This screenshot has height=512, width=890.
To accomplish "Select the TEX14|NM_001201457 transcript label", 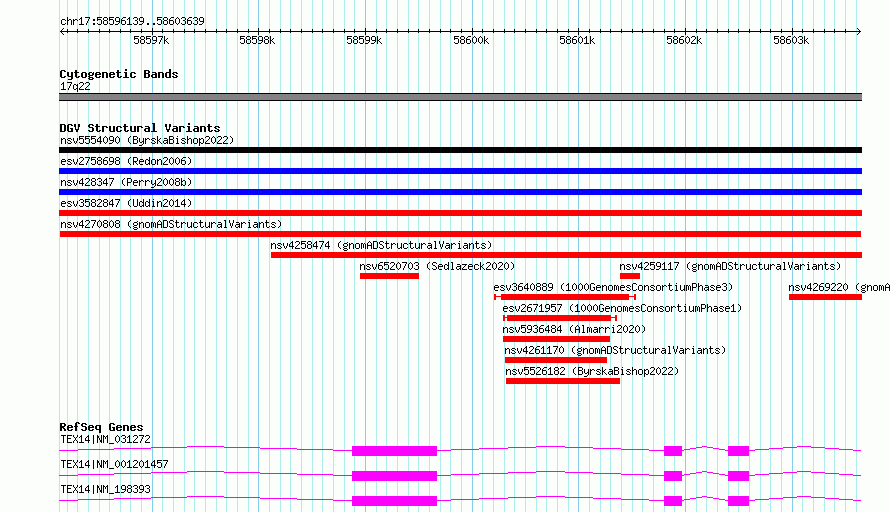I will [114, 464].
